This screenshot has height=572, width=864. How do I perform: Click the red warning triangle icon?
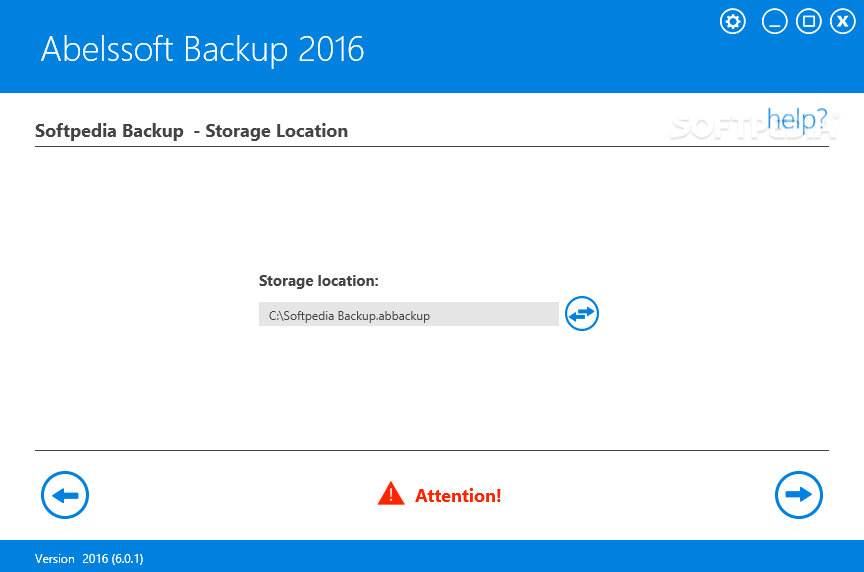click(391, 494)
